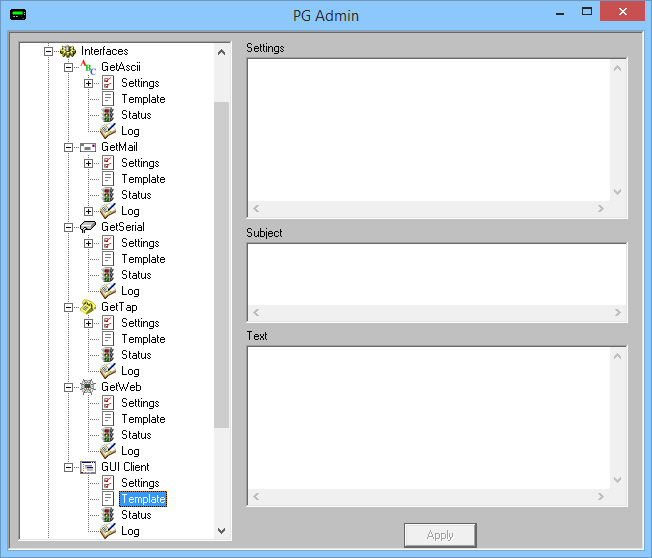652x558 pixels.
Task: Click the GetMail Template page icon
Action: pyautogui.click(x=108, y=179)
